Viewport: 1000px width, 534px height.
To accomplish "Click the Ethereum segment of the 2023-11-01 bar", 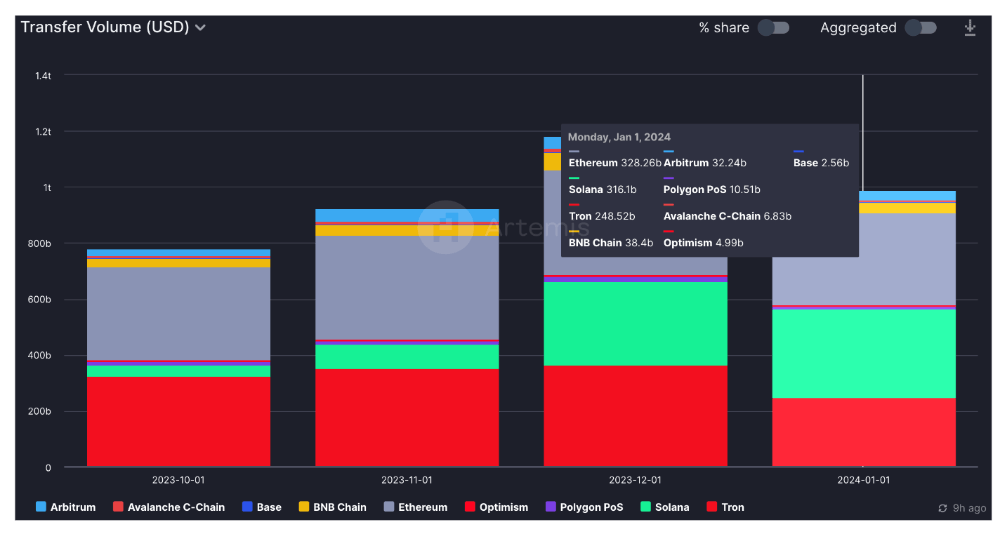I will coord(407,288).
